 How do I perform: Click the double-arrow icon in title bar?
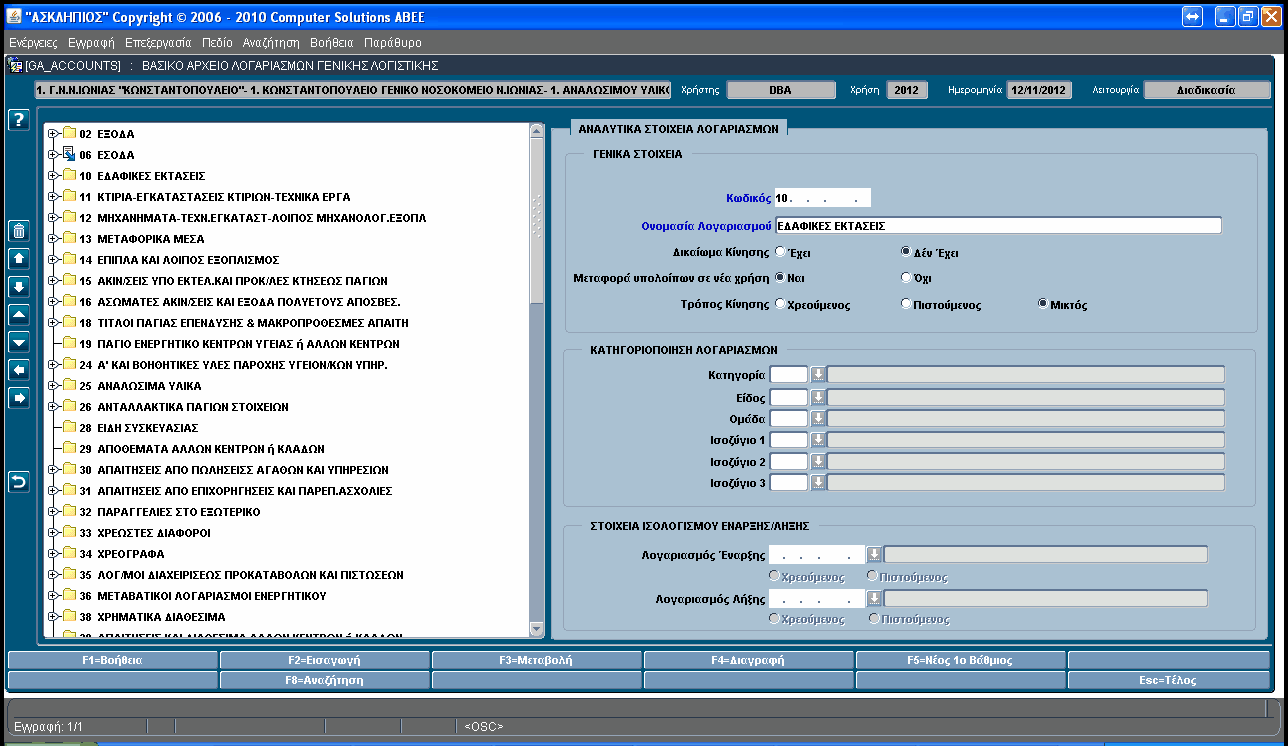coord(1192,17)
